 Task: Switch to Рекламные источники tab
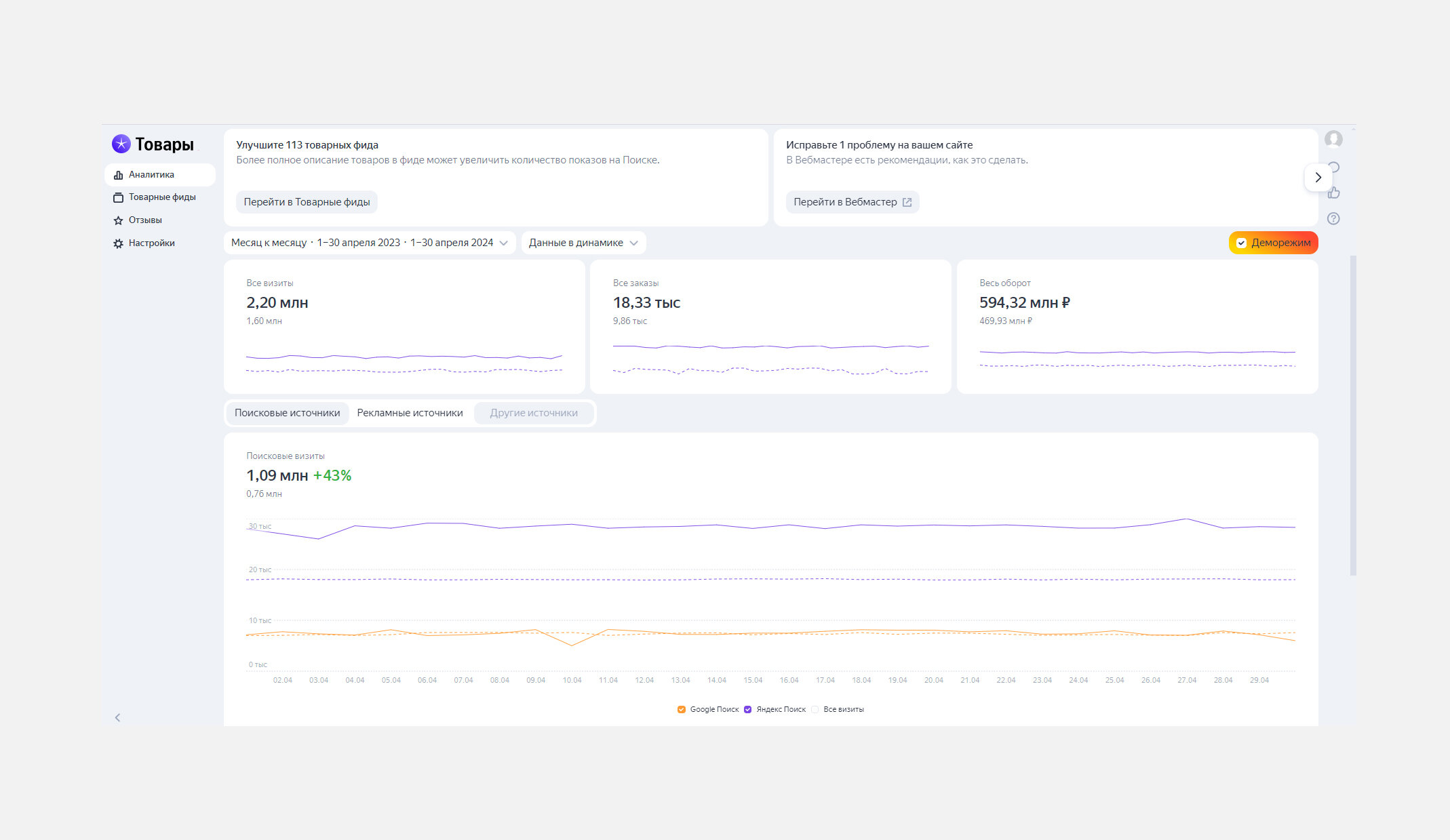(x=410, y=413)
